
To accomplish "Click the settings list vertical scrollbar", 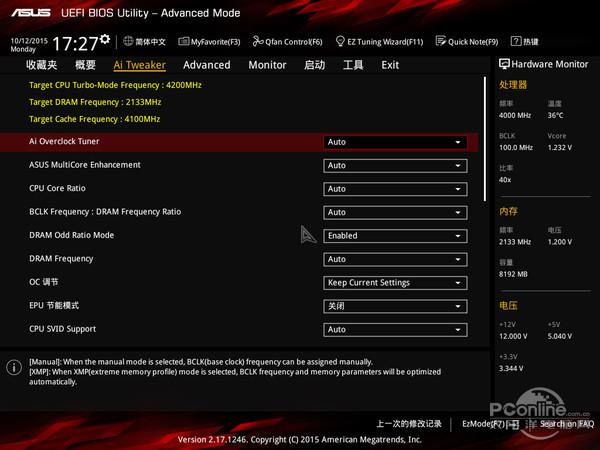I will click(485, 139).
